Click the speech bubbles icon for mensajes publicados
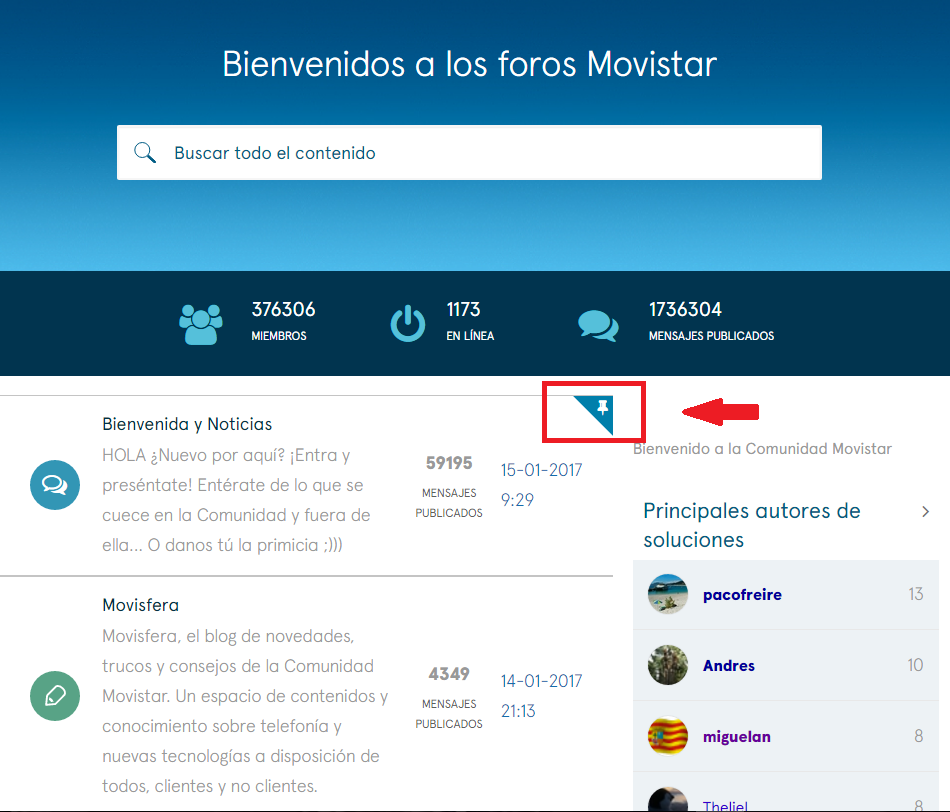 [x=597, y=323]
